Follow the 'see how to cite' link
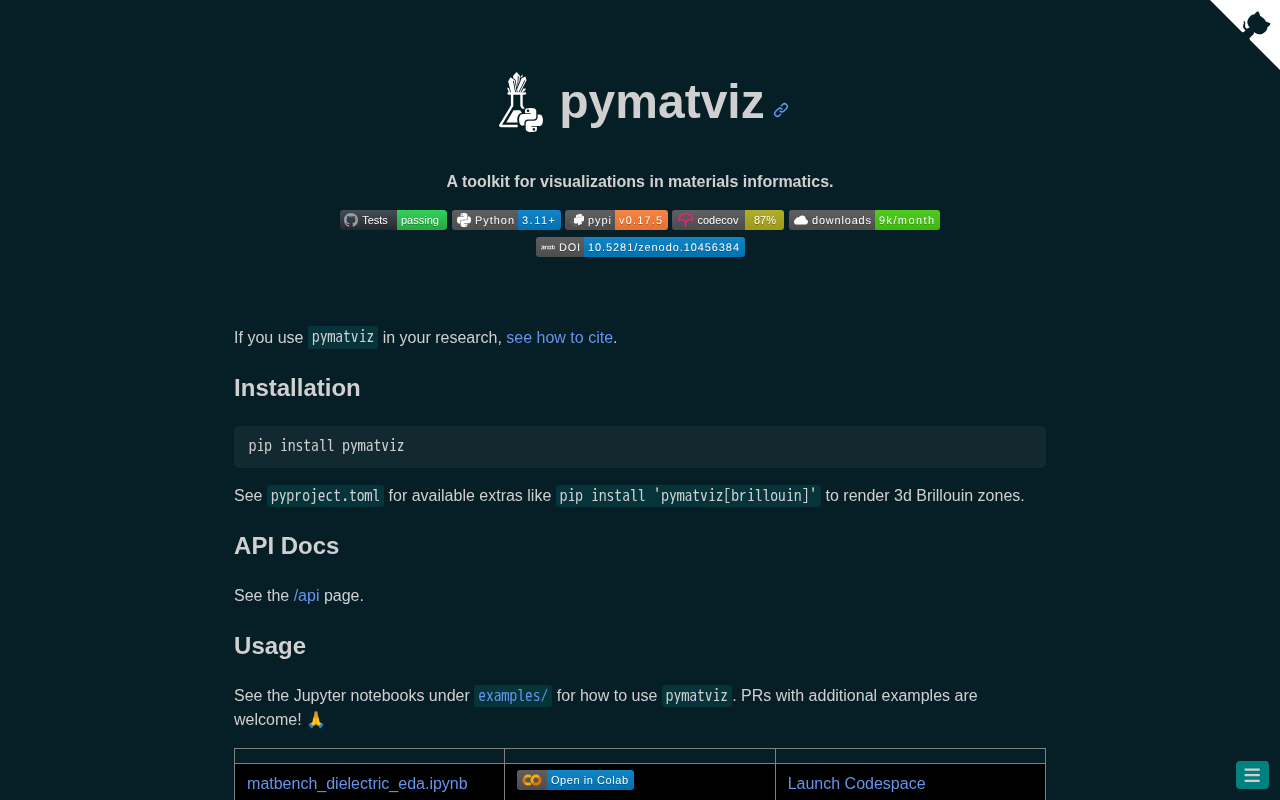This screenshot has height=800, width=1280. 559,338
